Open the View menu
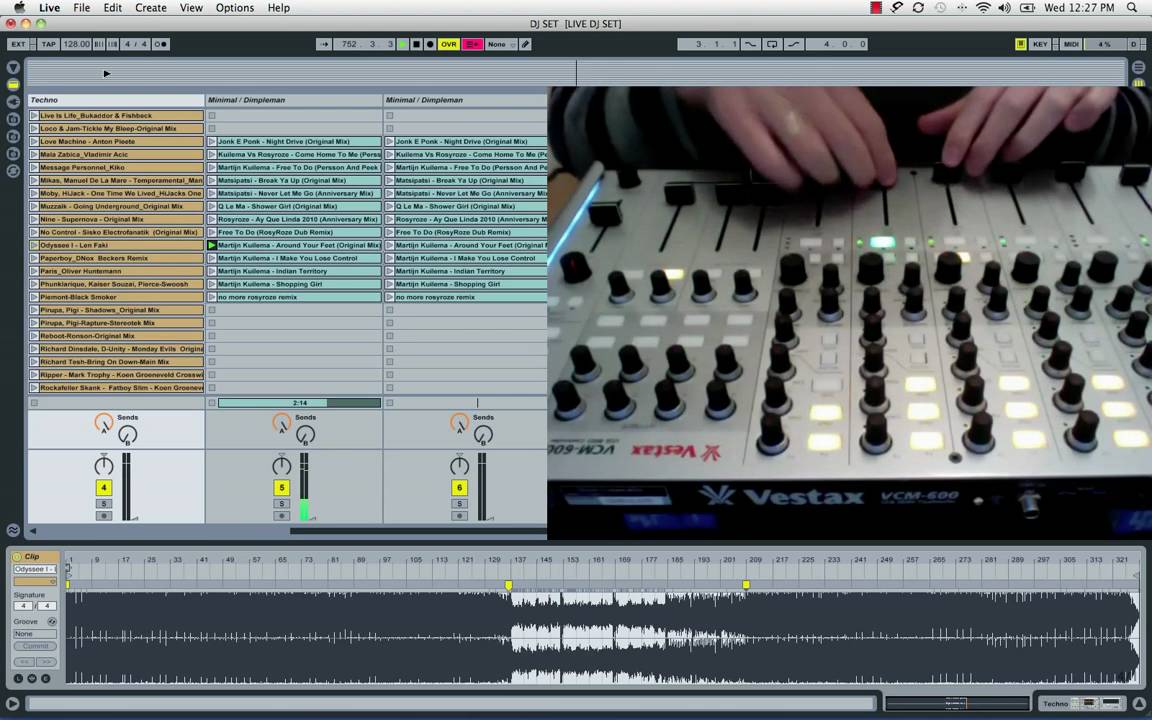Viewport: 1152px width, 720px height. (x=191, y=7)
